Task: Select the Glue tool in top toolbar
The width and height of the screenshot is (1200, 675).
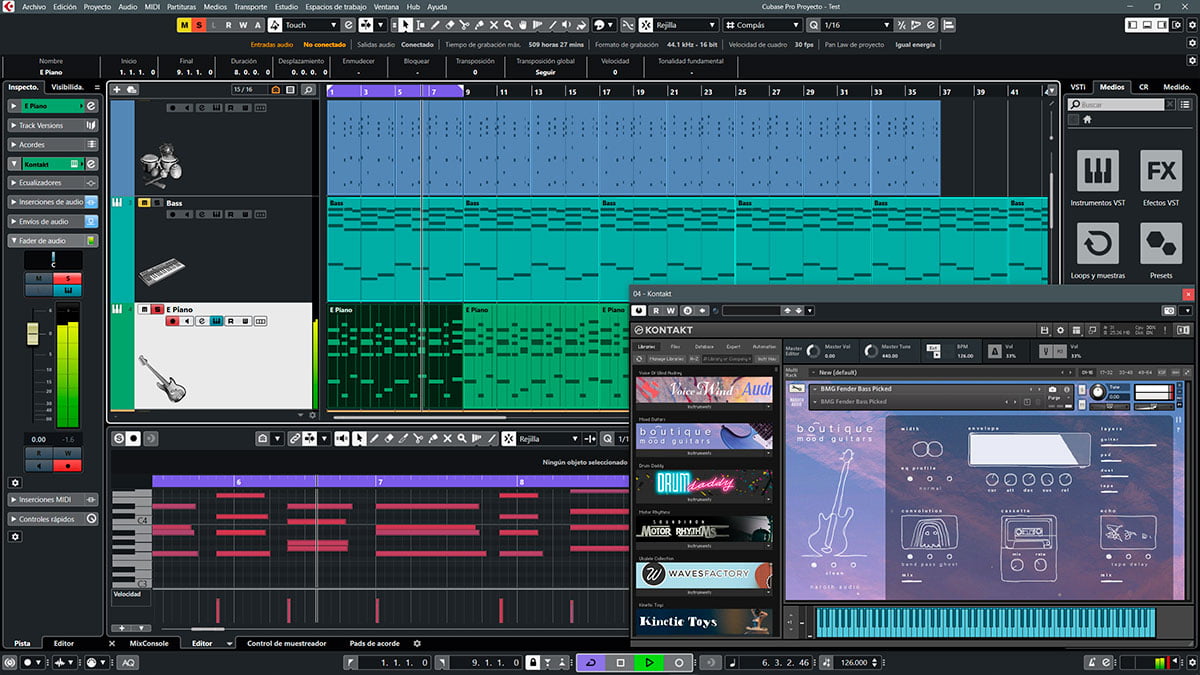Action: (478, 24)
